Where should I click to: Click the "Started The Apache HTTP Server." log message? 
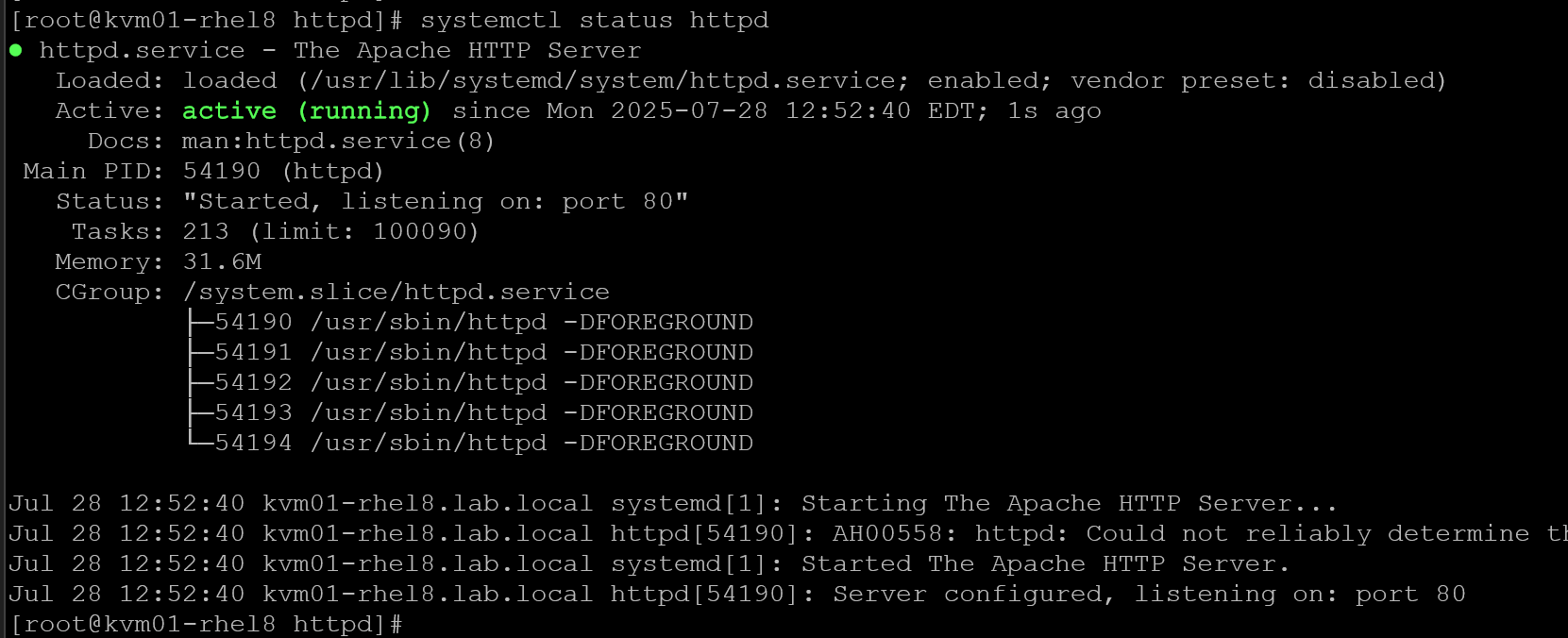point(1045,563)
